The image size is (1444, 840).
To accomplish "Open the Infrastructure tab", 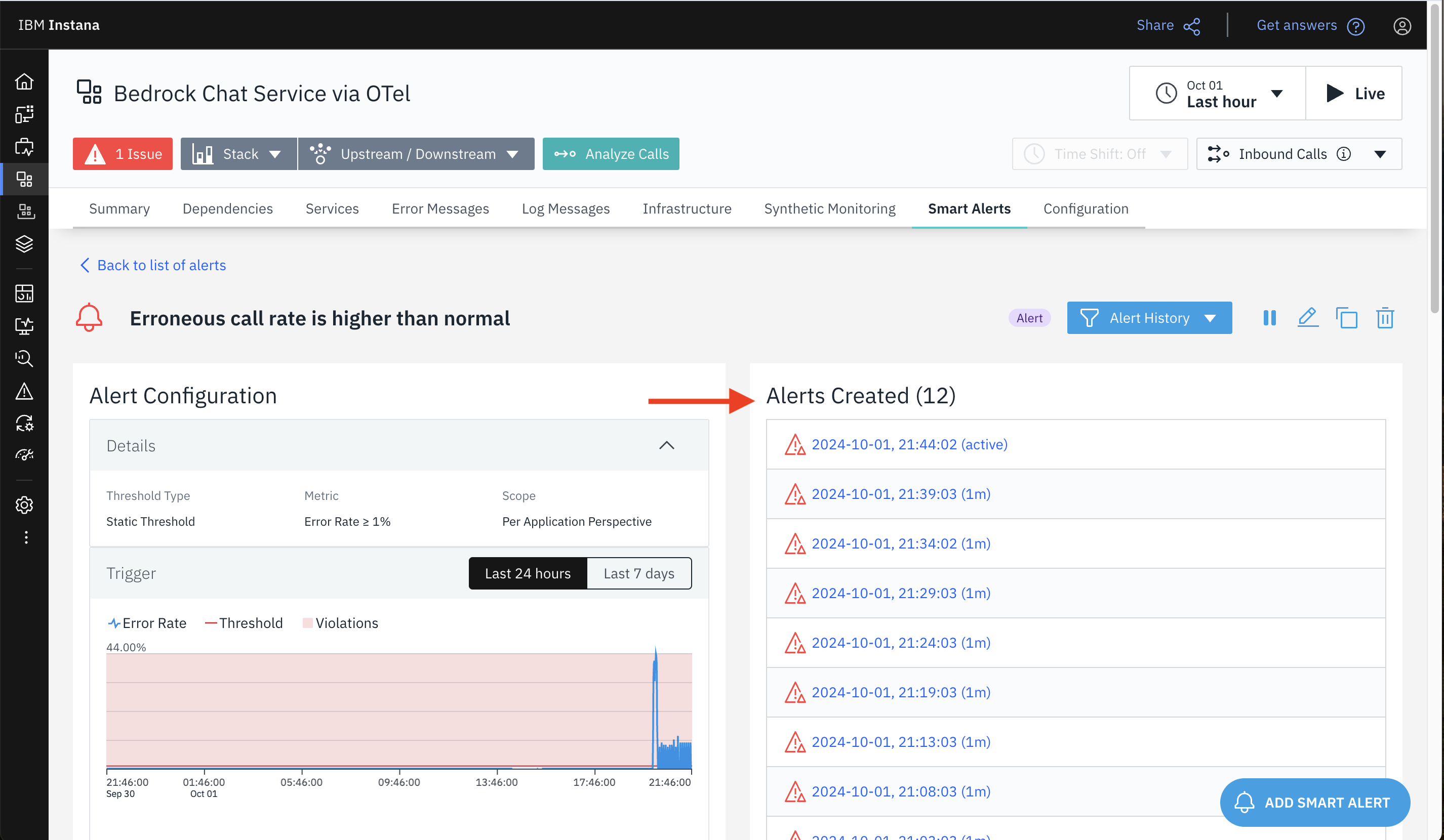I will 687,208.
